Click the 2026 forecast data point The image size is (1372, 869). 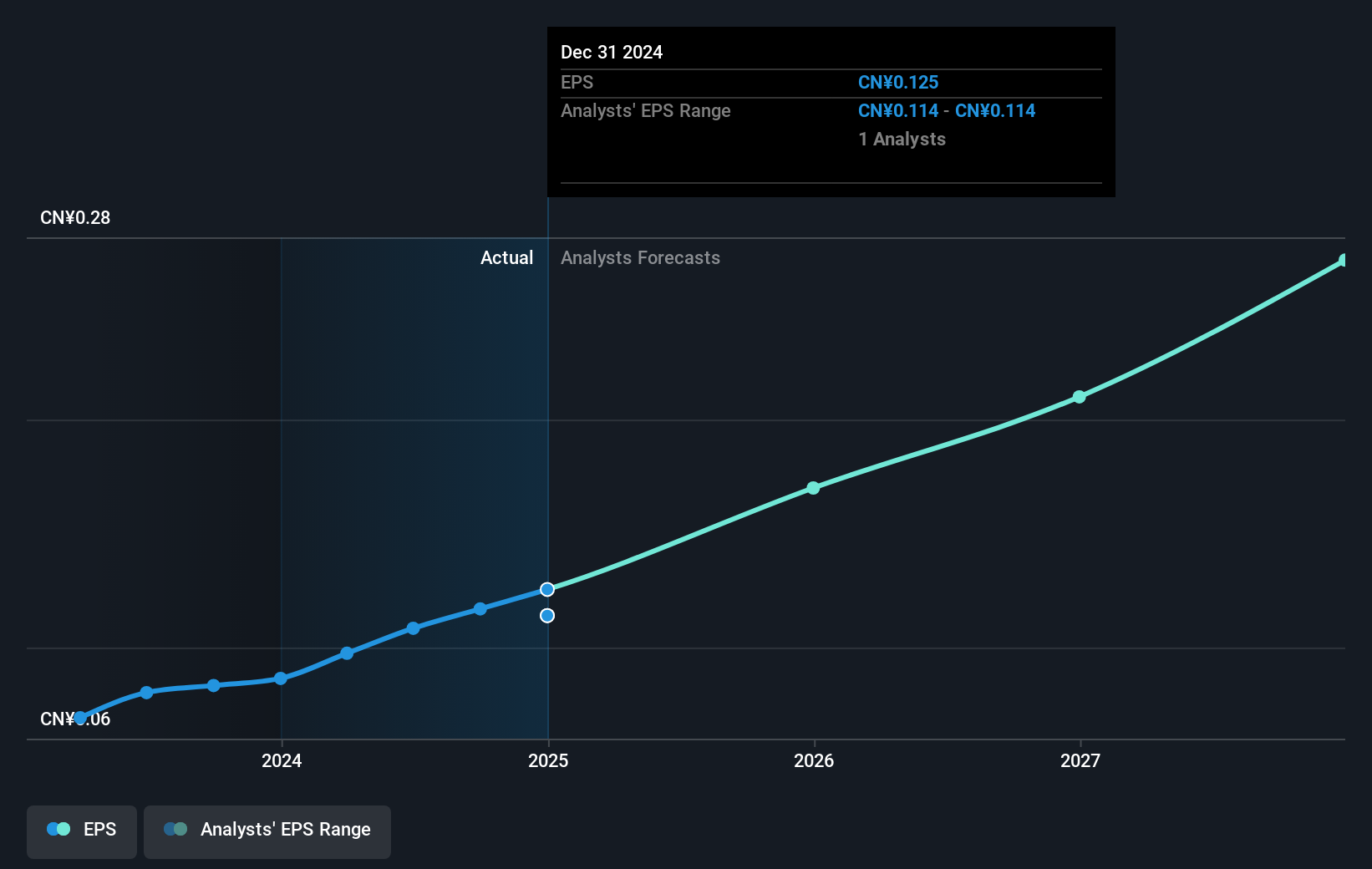click(x=813, y=488)
